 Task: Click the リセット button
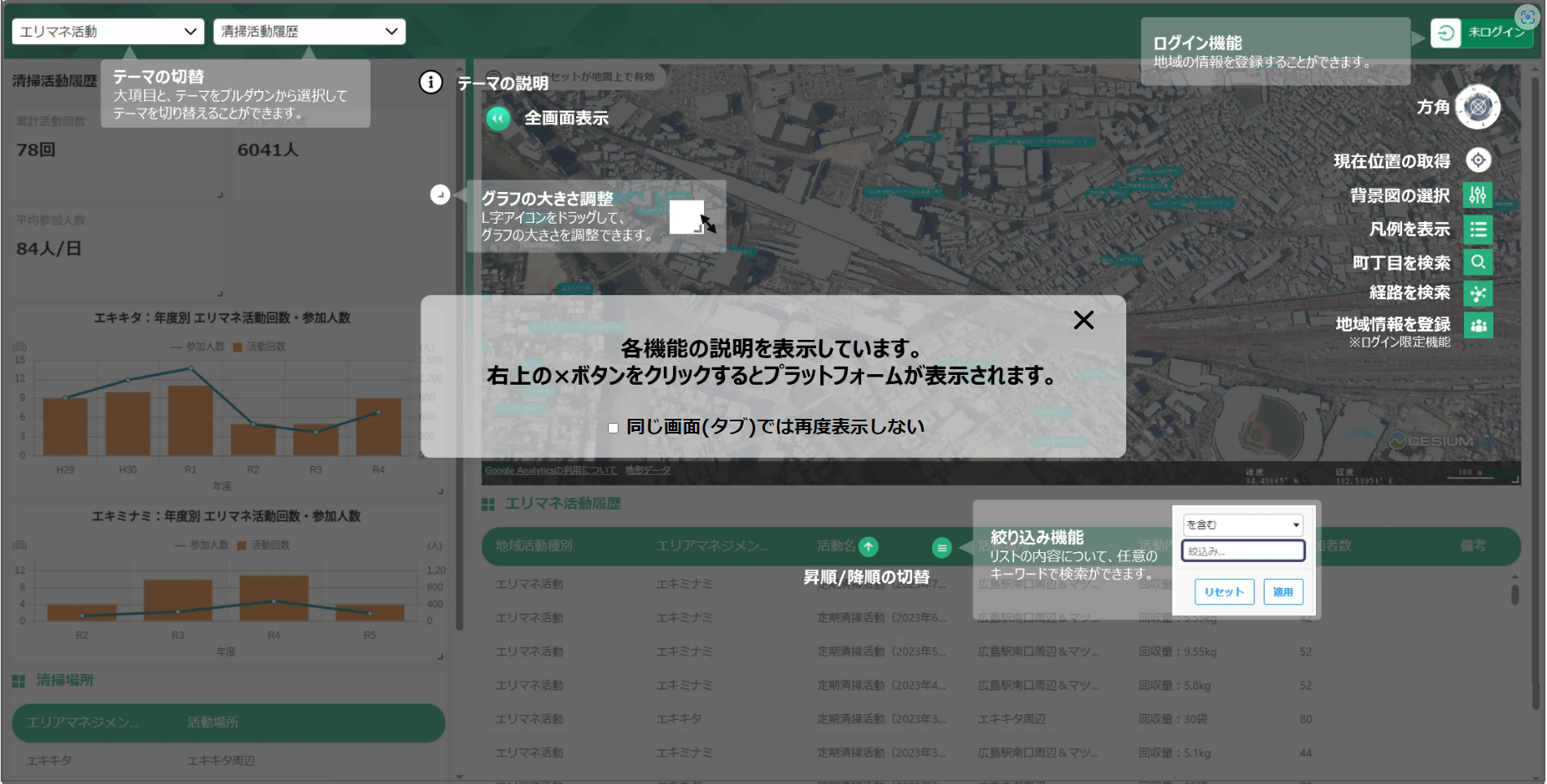coord(1224,592)
